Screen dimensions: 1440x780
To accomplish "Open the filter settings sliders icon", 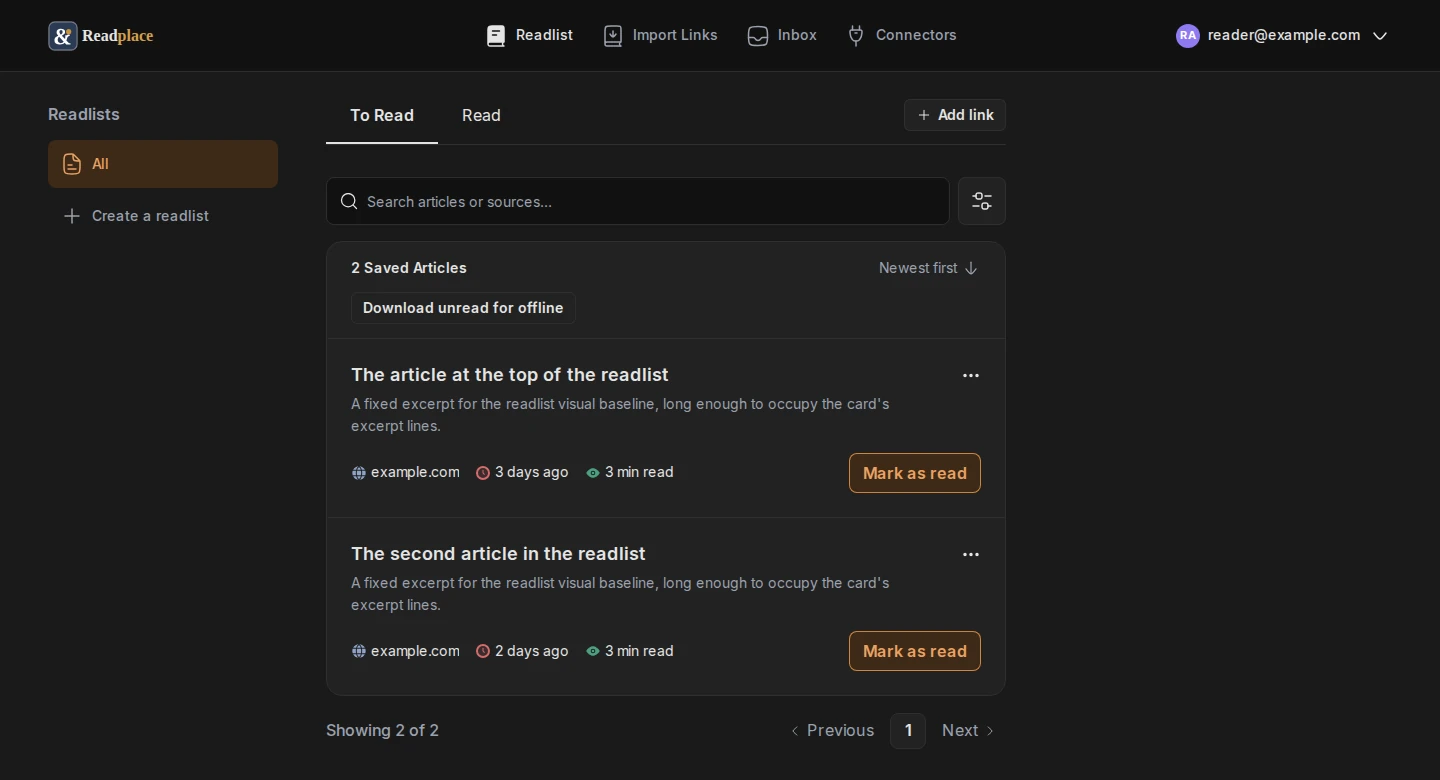I will [982, 201].
